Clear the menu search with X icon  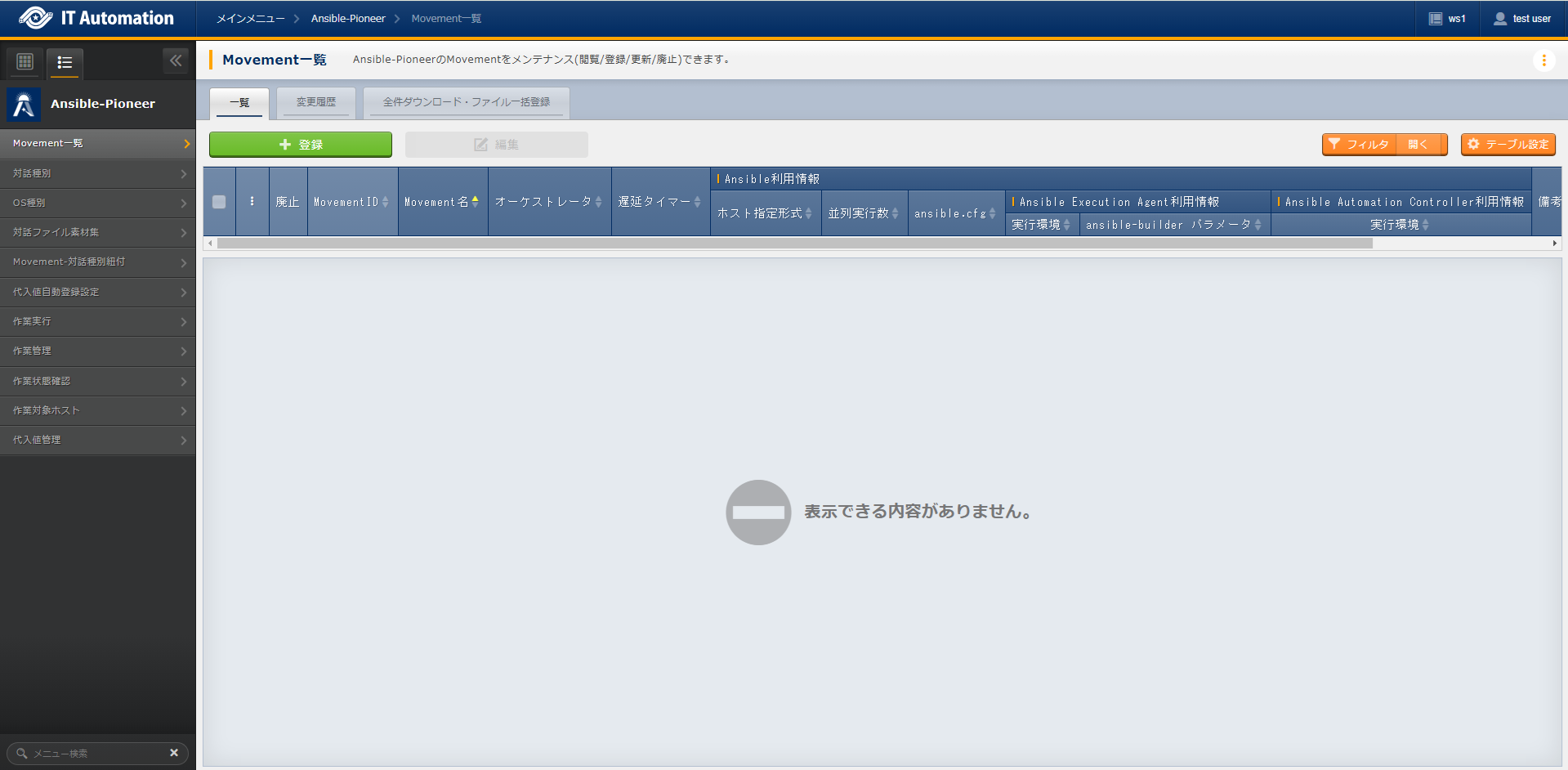coord(174,753)
